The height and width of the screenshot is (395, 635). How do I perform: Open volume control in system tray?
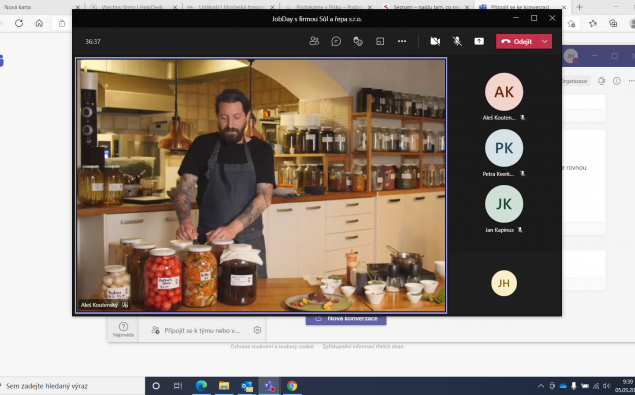pyautogui.click(x=606, y=386)
